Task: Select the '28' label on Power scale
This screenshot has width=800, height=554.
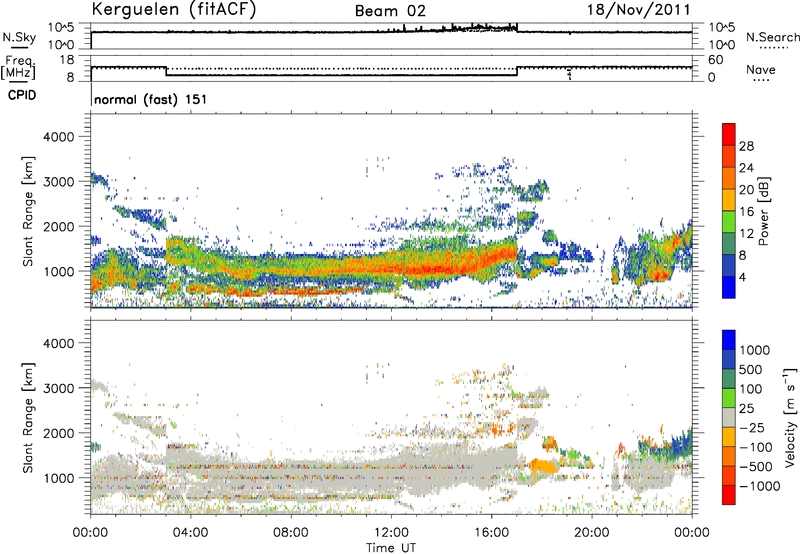Action: tap(746, 146)
